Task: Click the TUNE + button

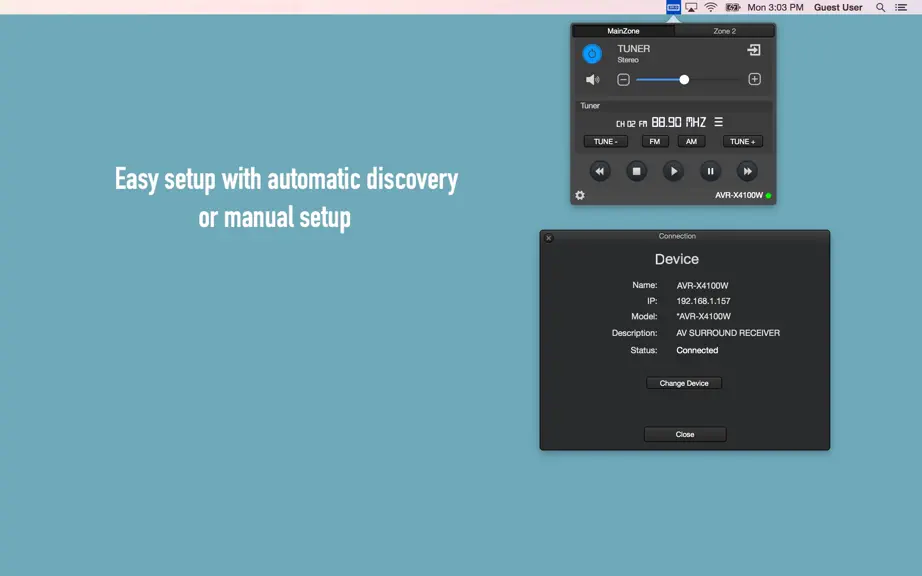Action: (x=743, y=142)
